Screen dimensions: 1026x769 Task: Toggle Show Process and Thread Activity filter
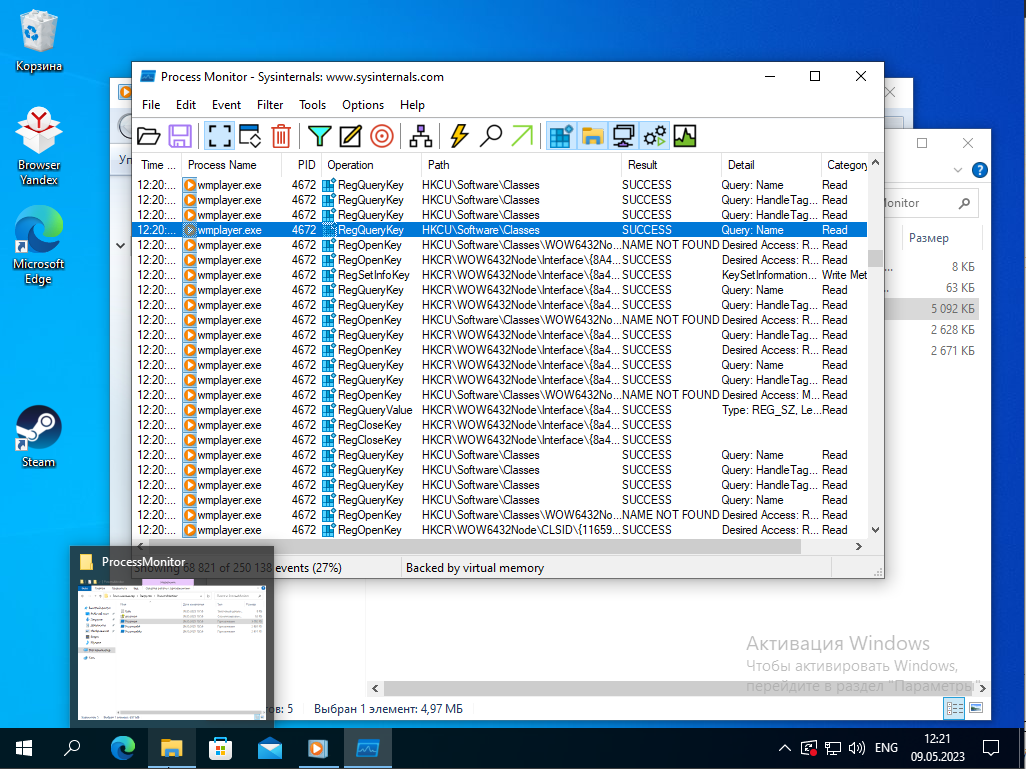click(x=654, y=136)
